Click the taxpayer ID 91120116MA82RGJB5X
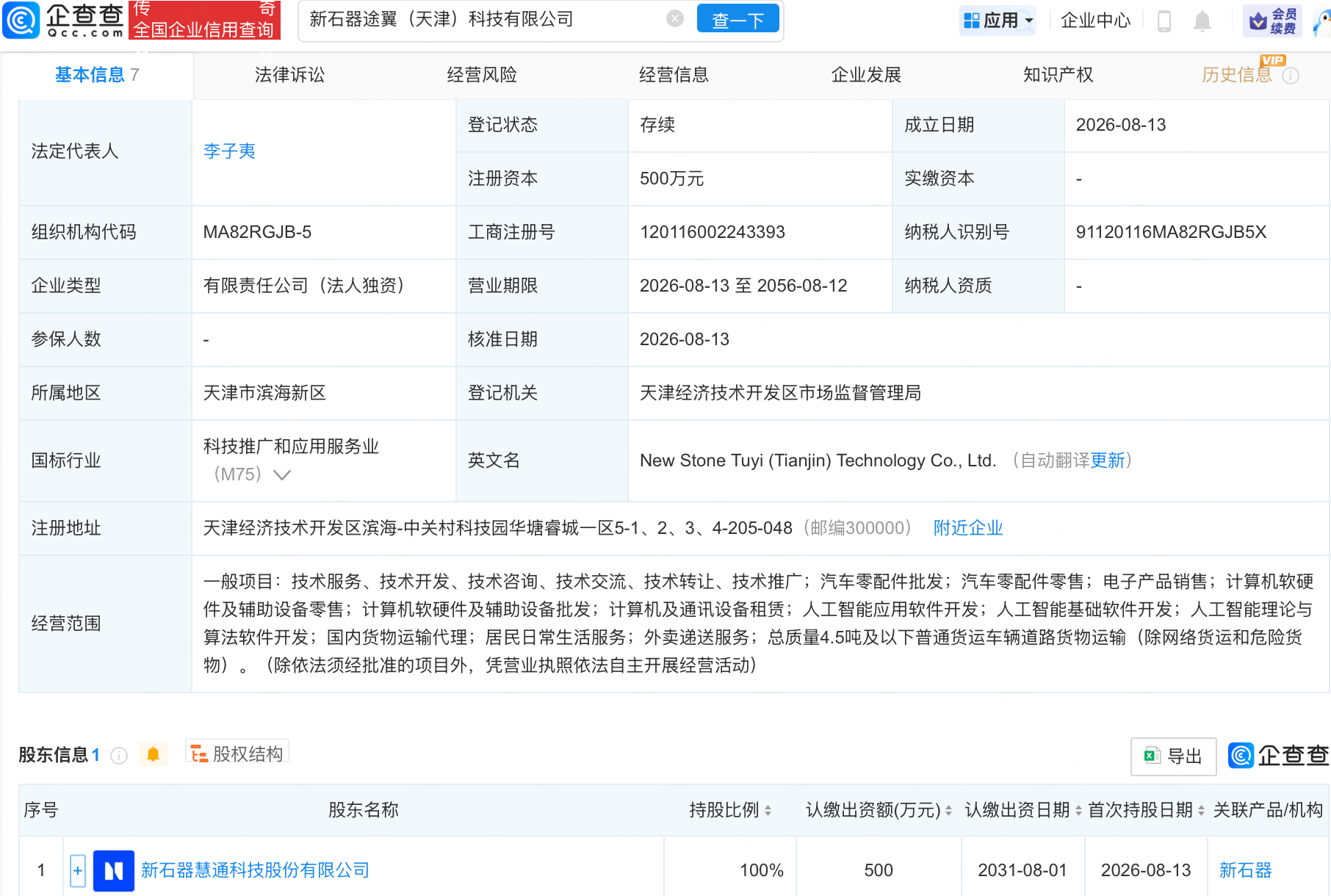1331x896 pixels. click(x=1171, y=232)
